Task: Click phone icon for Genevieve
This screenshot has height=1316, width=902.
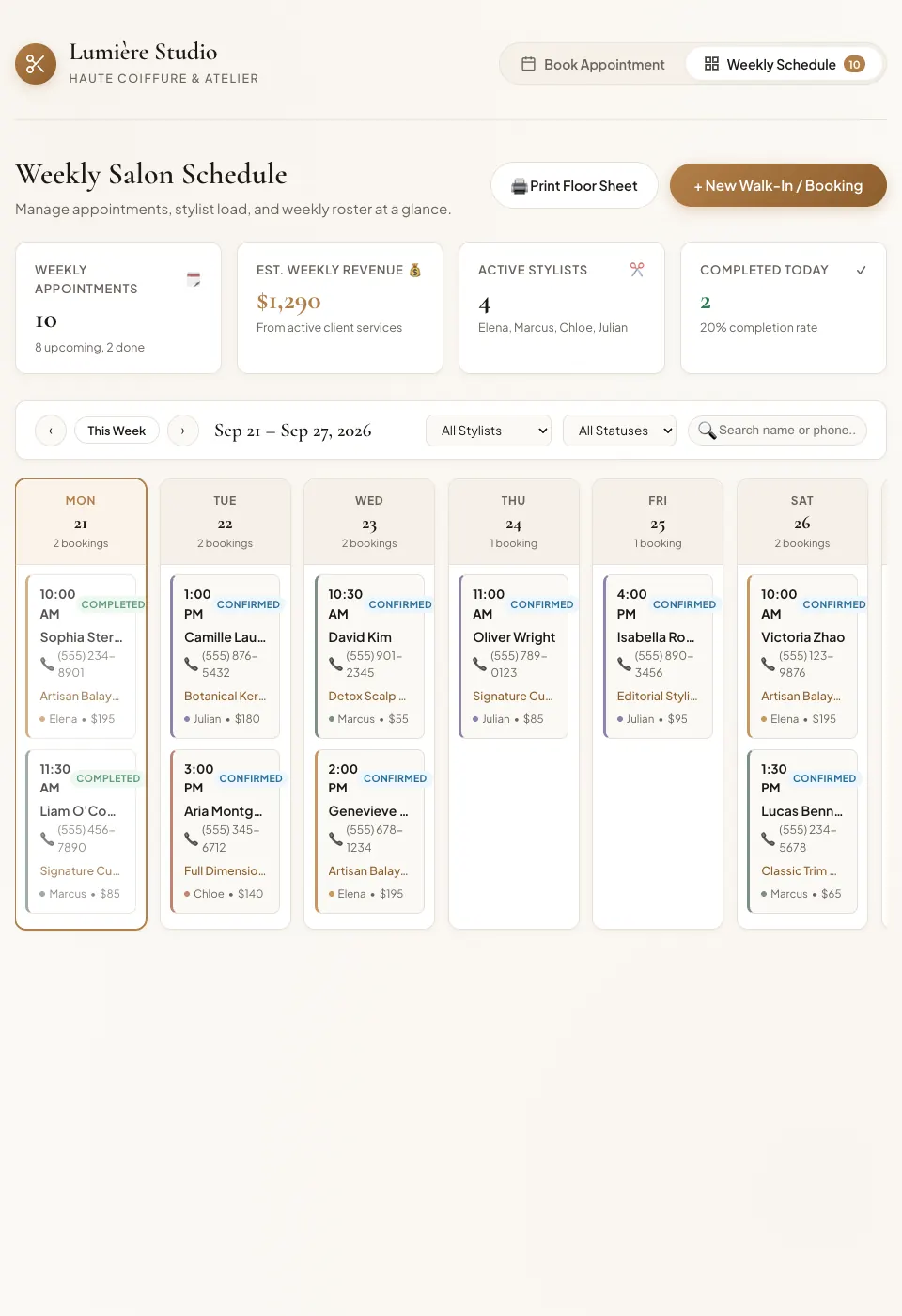Action: [335, 838]
